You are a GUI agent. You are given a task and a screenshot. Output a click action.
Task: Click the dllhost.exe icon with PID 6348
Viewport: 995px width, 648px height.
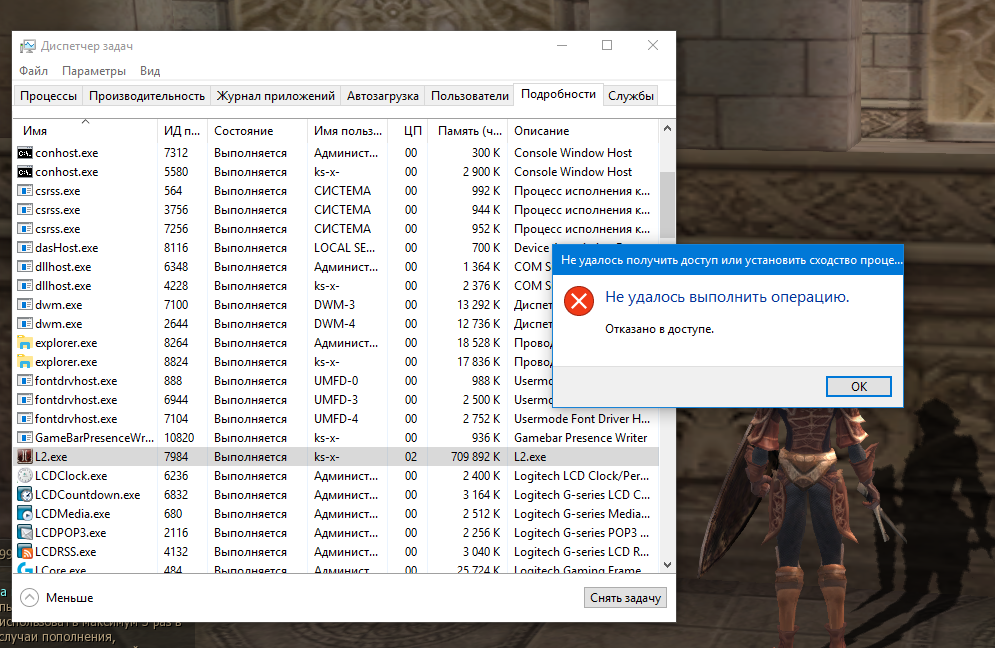[x=25, y=267]
